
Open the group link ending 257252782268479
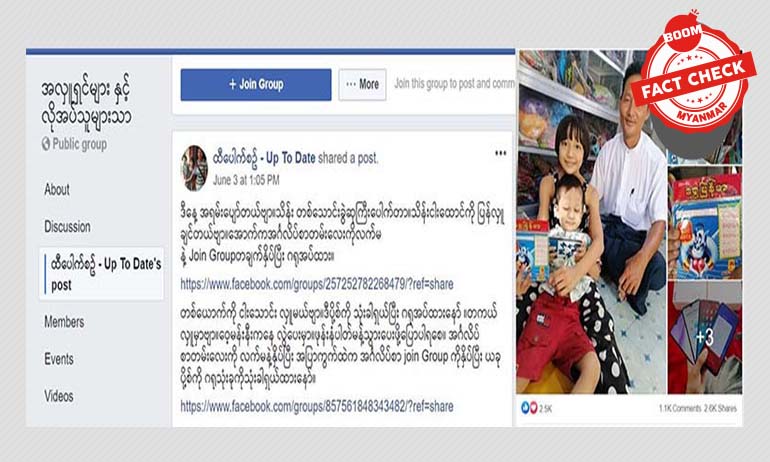[x=317, y=284]
